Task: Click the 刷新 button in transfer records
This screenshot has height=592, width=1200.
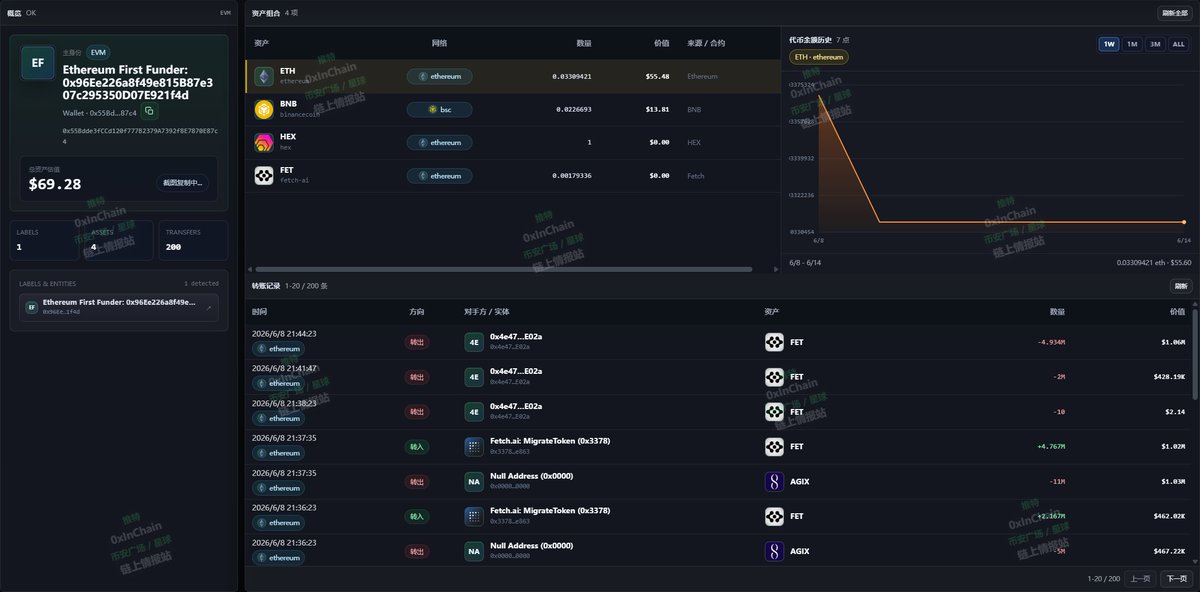Action: (1181, 286)
